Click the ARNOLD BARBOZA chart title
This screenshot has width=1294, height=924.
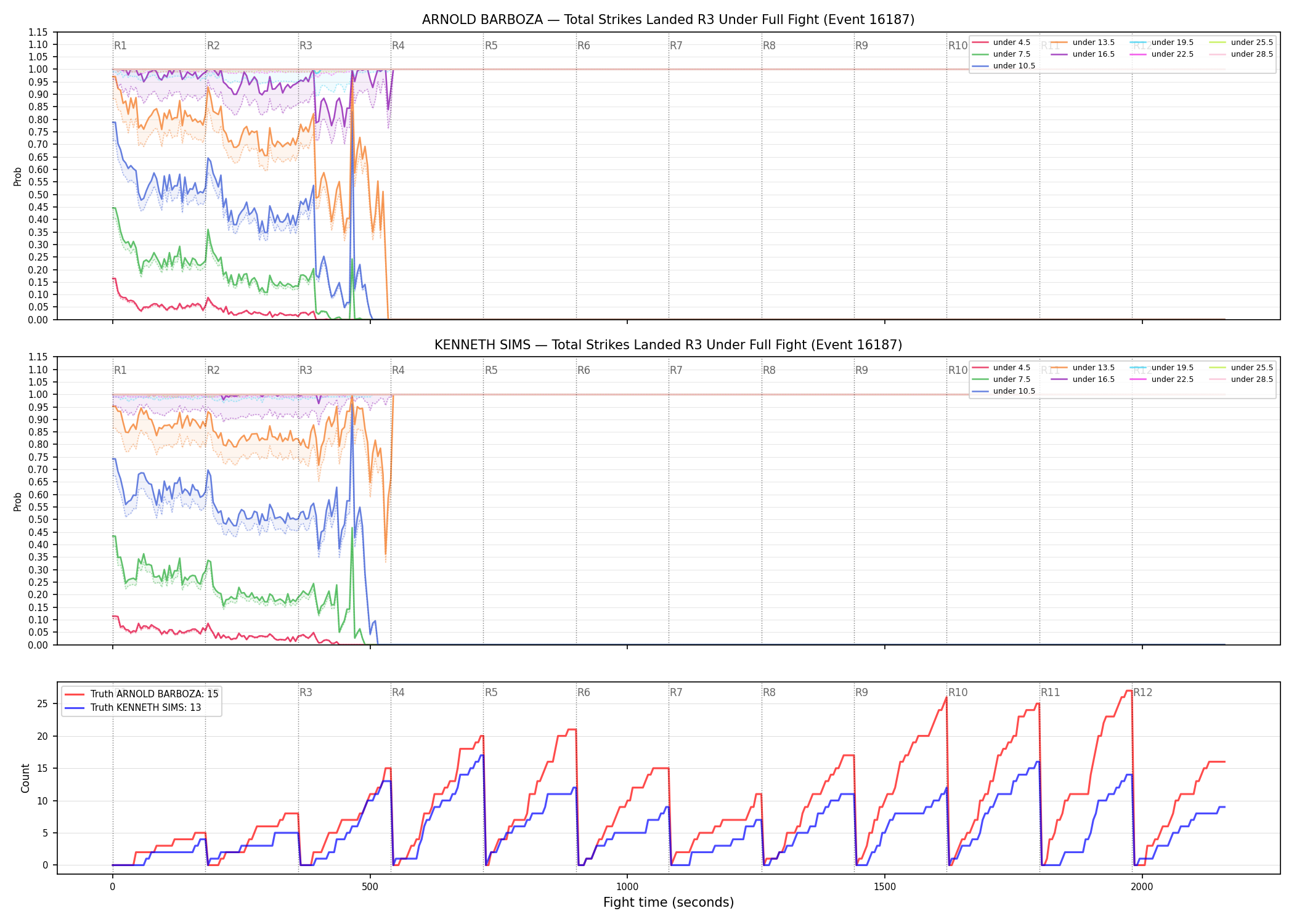coord(668,20)
